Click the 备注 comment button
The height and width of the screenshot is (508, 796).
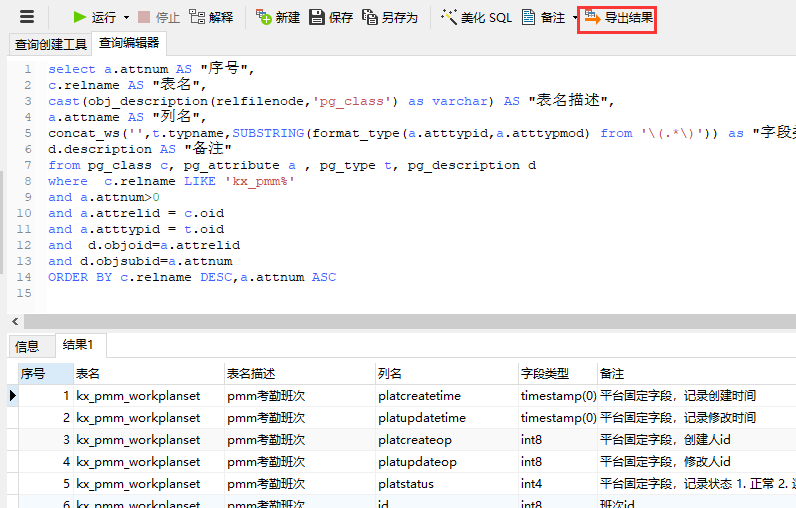point(544,18)
